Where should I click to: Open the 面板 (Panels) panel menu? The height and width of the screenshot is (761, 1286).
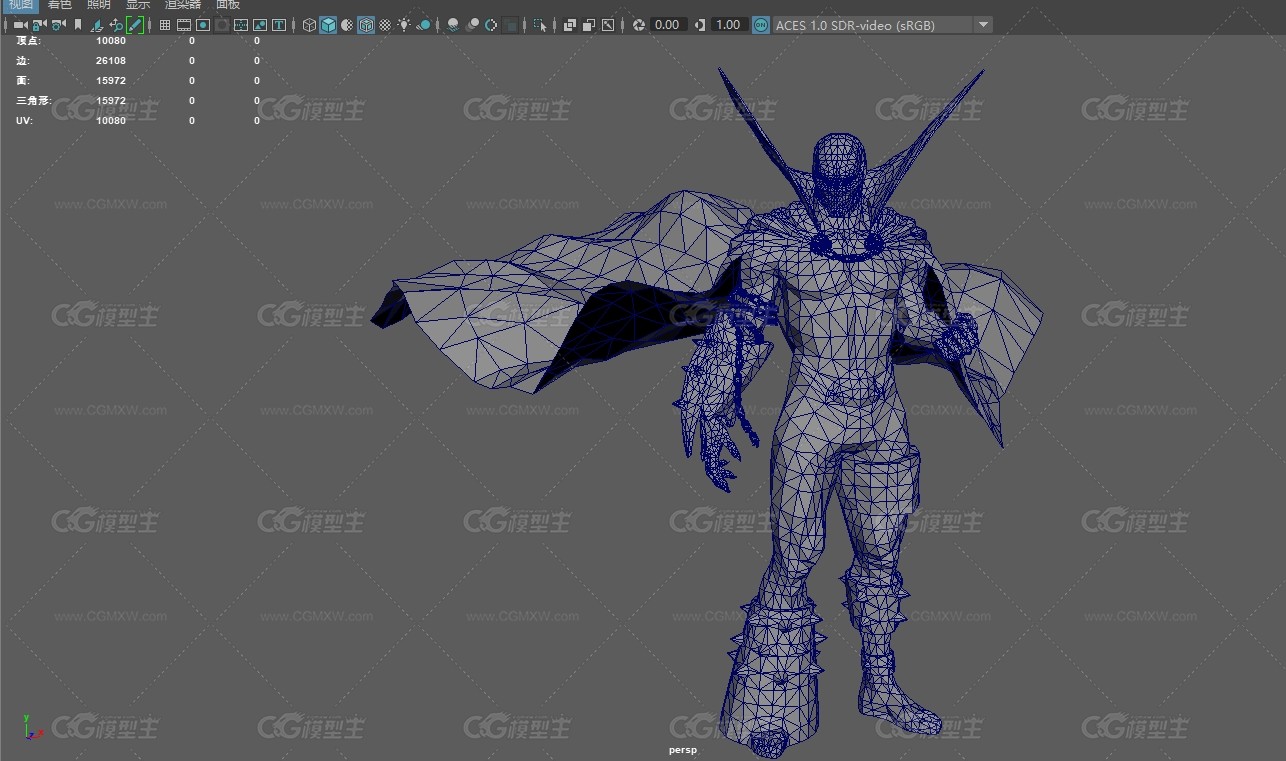(228, 4)
